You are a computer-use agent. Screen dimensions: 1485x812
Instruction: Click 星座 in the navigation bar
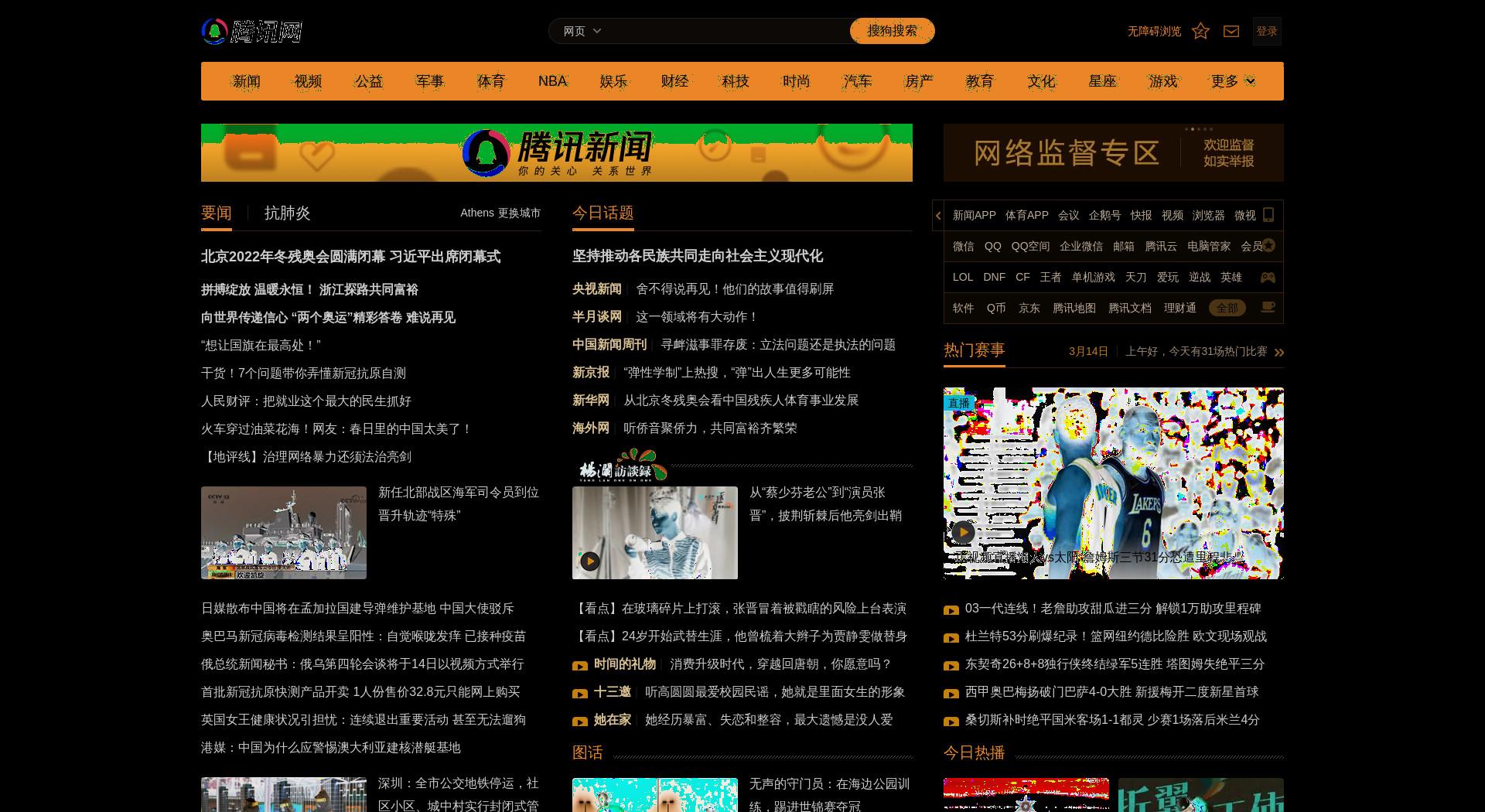1102,81
